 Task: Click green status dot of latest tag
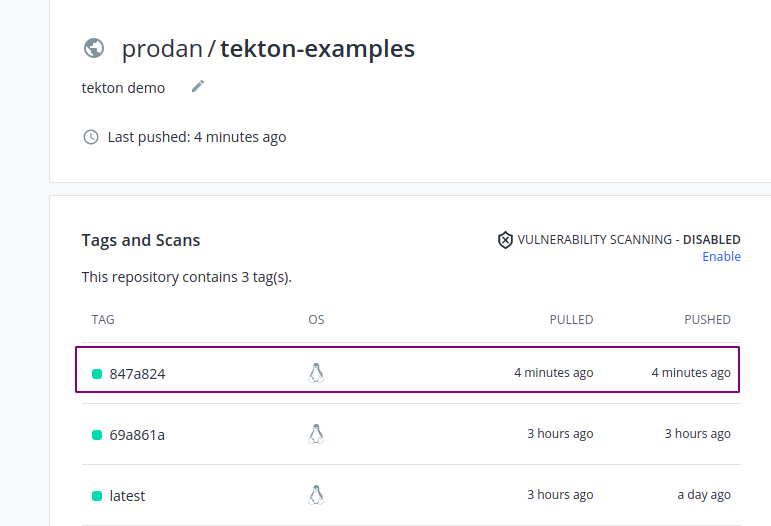97,496
